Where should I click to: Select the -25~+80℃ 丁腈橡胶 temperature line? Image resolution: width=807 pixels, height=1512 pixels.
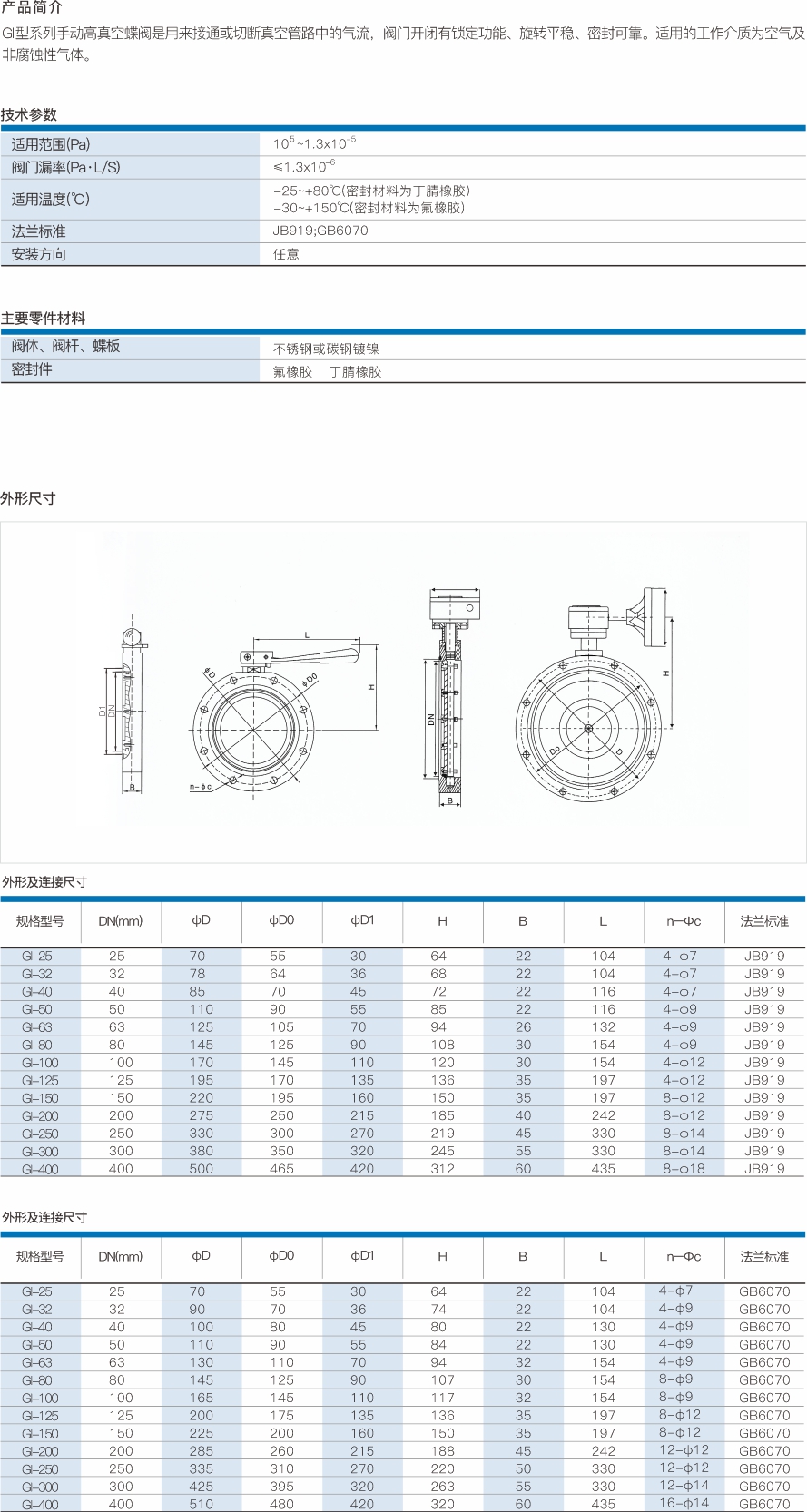(371, 191)
